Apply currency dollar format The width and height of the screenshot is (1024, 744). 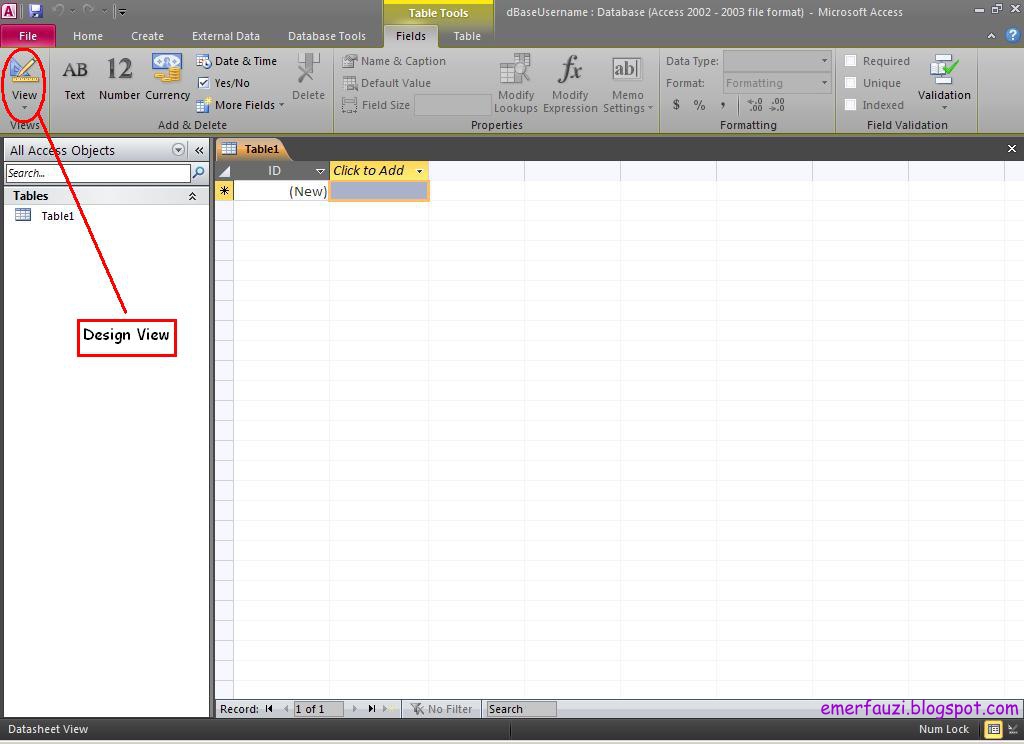(x=676, y=105)
